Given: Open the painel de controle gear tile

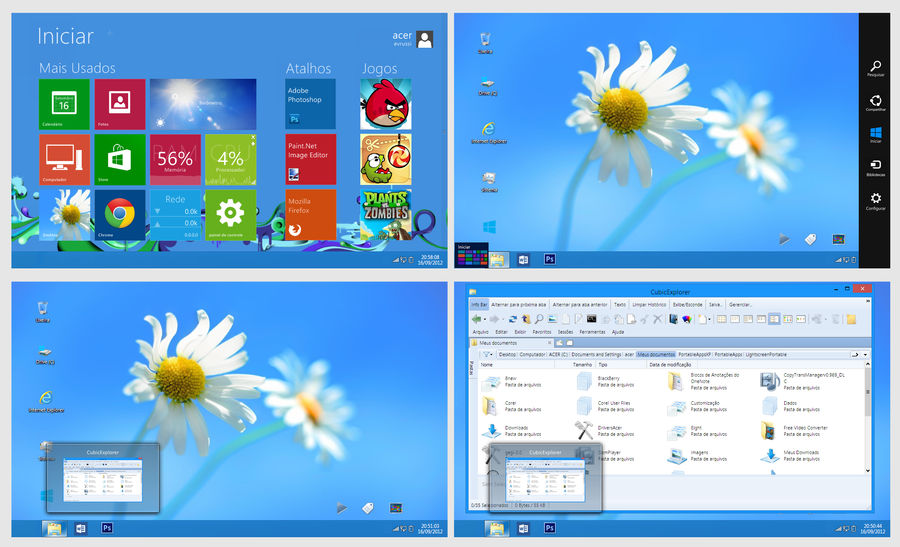Looking at the screenshot, I should [230, 215].
